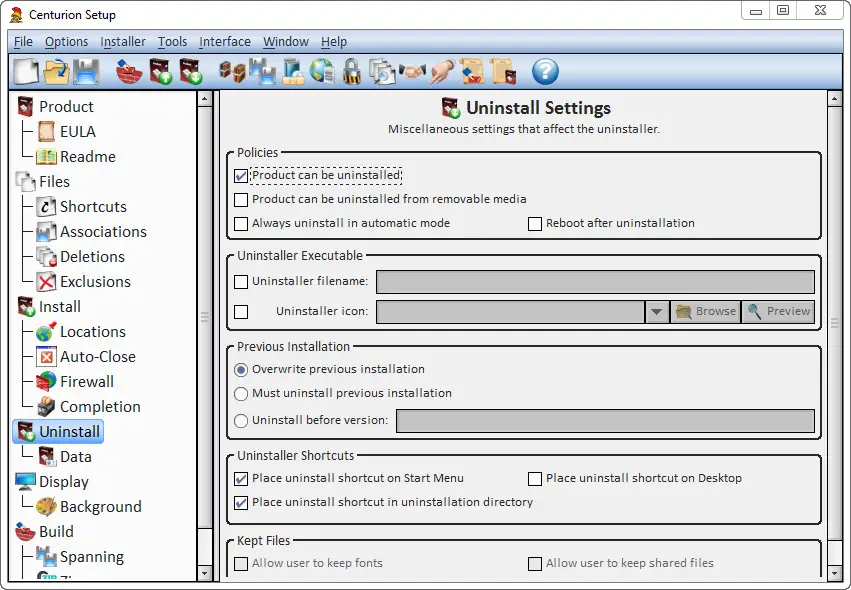Open the Background tree item
851x590 pixels.
click(100, 506)
